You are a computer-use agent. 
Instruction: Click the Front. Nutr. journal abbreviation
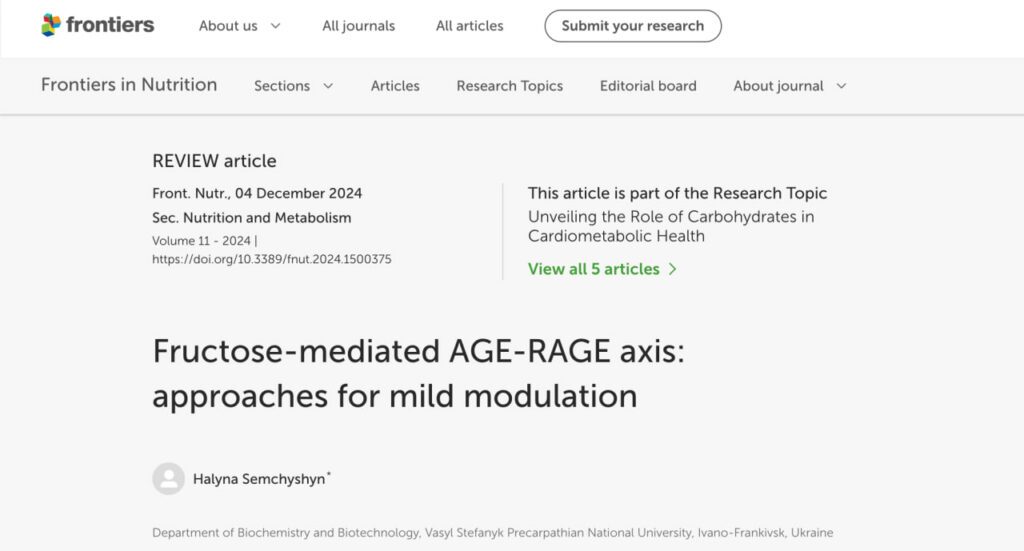(188, 193)
